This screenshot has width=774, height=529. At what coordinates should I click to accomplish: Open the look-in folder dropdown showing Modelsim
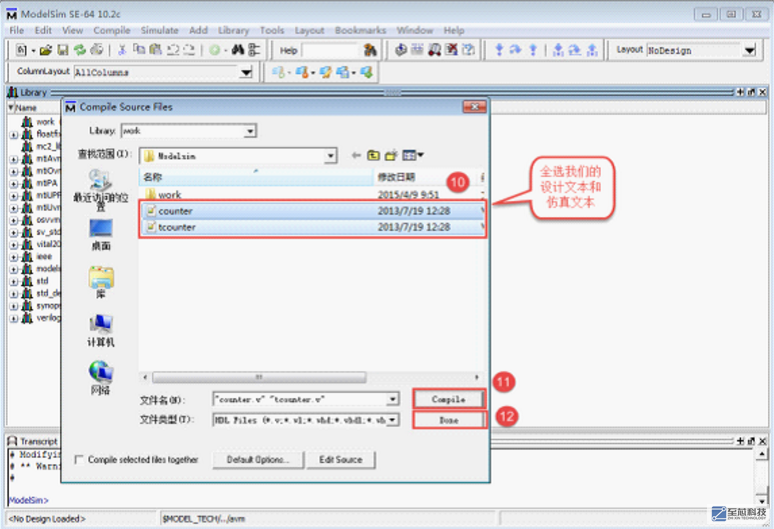pos(331,156)
